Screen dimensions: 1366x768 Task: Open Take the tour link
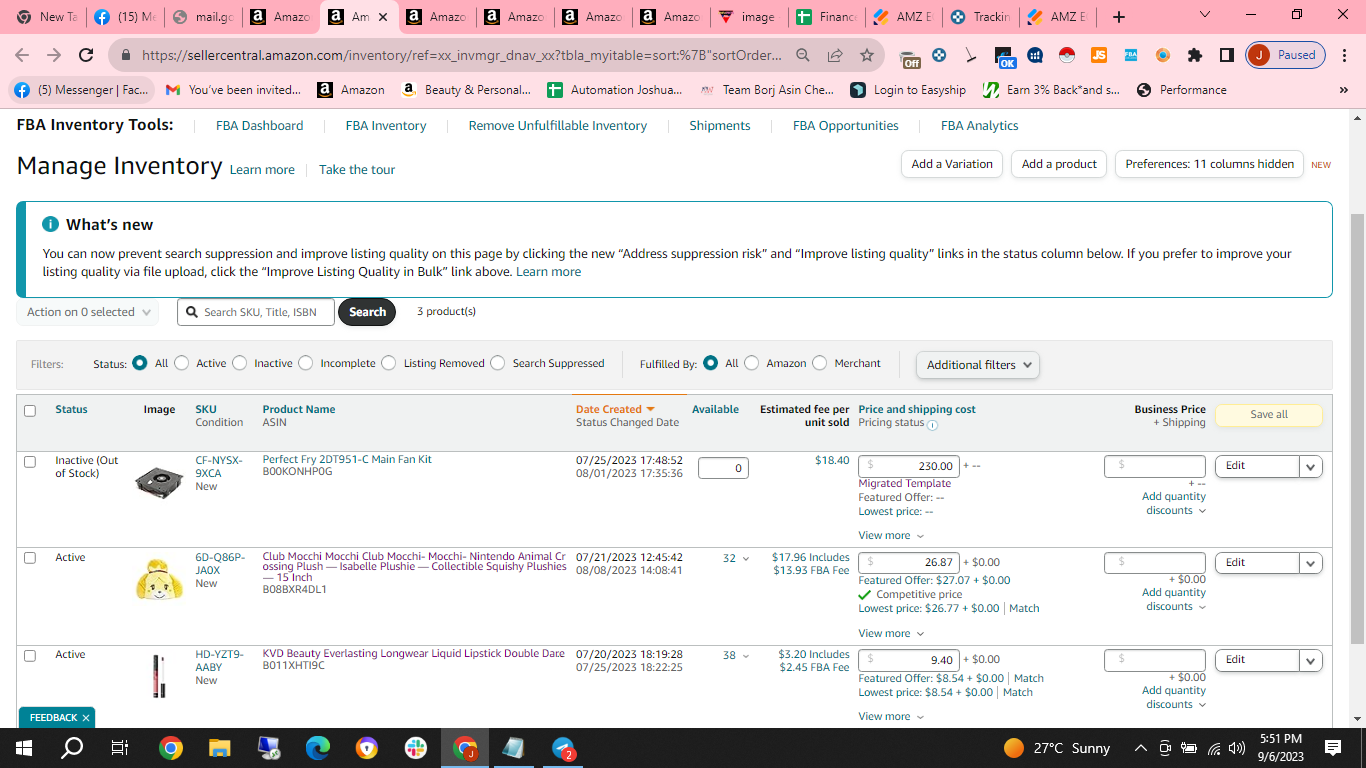(357, 170)
